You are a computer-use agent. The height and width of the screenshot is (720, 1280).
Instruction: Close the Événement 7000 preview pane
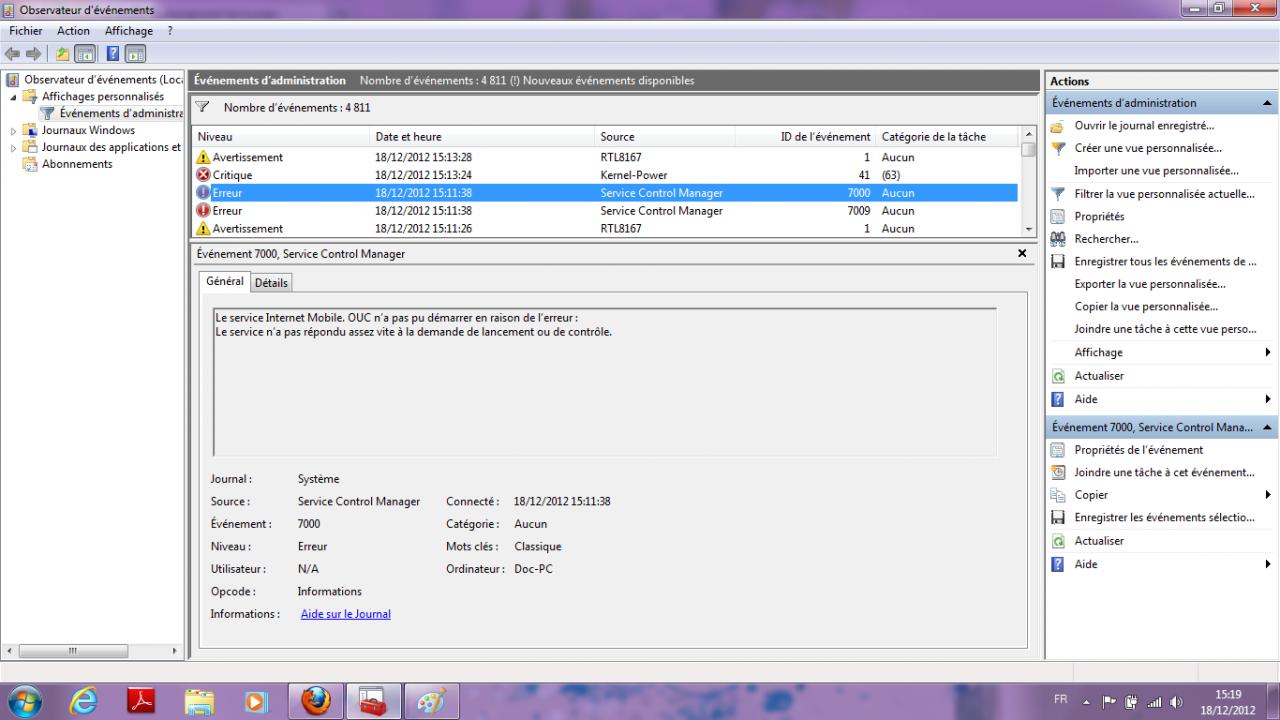click(1022, 253)
